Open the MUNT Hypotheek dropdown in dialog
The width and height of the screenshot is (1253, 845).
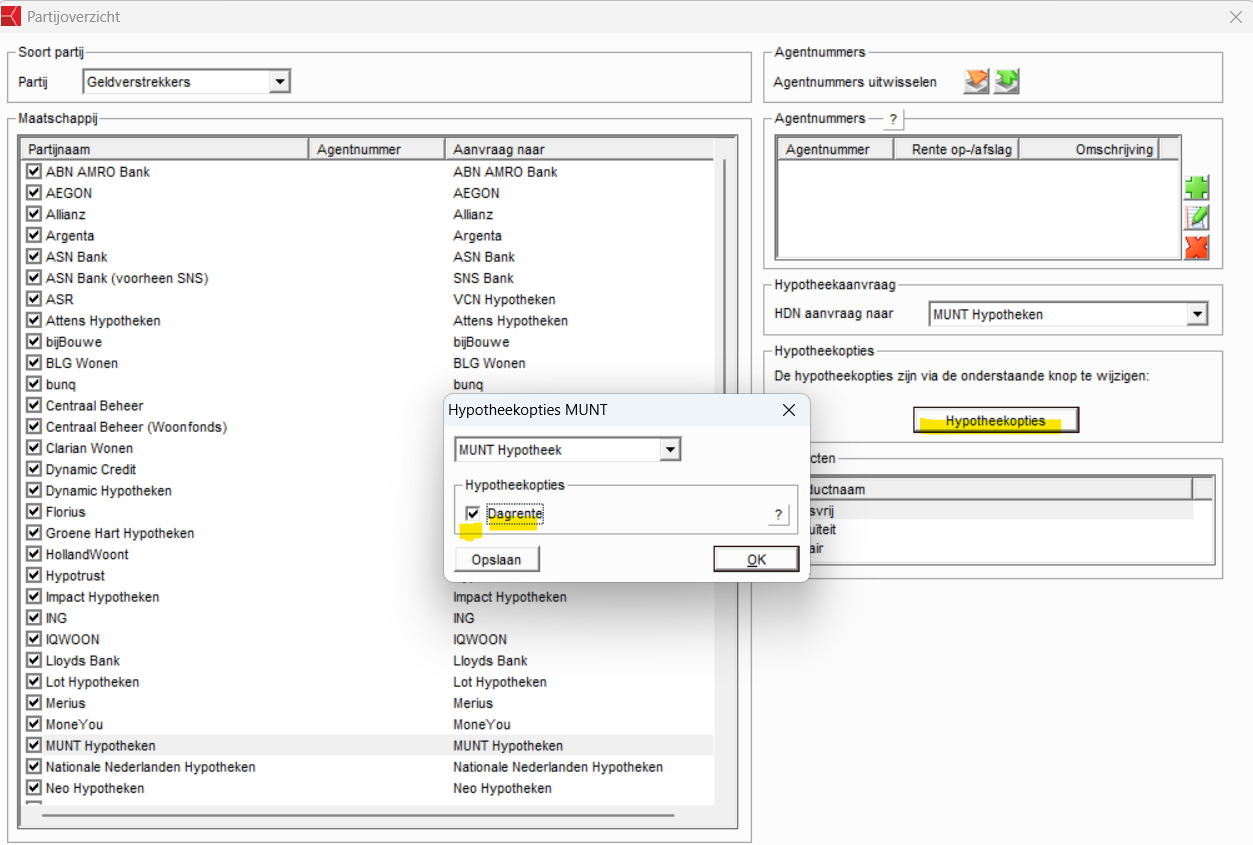(670, 450)
